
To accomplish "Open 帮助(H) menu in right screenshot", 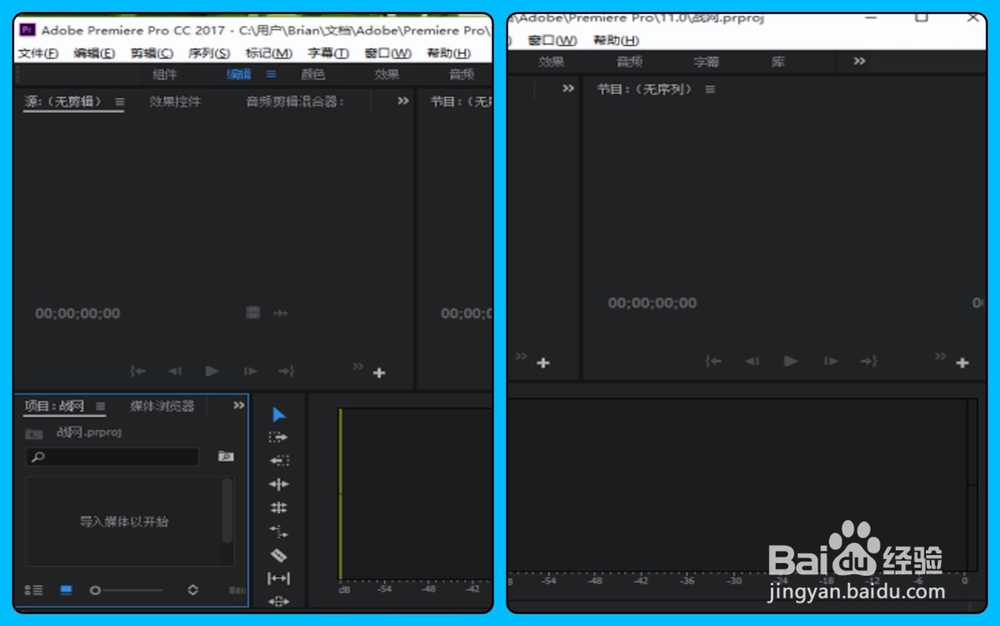I will pos(616,41).
